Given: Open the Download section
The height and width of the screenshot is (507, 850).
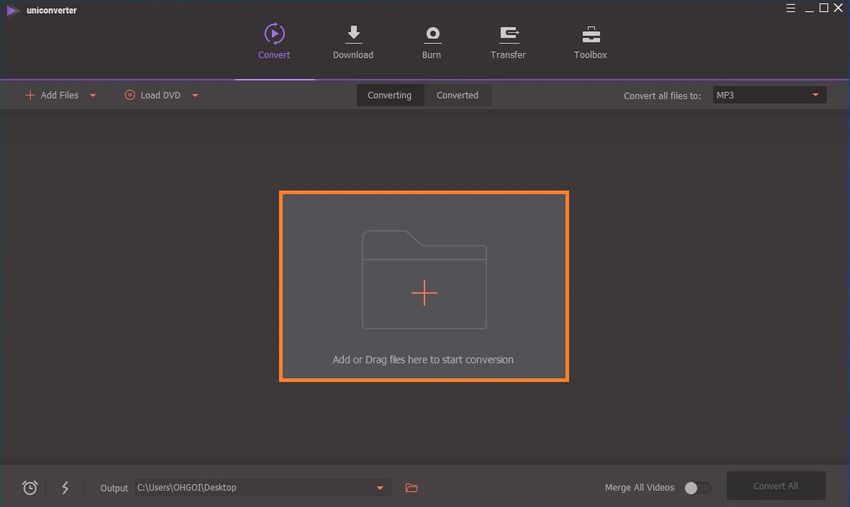Looking at the screenshot, I should [353, 42].
